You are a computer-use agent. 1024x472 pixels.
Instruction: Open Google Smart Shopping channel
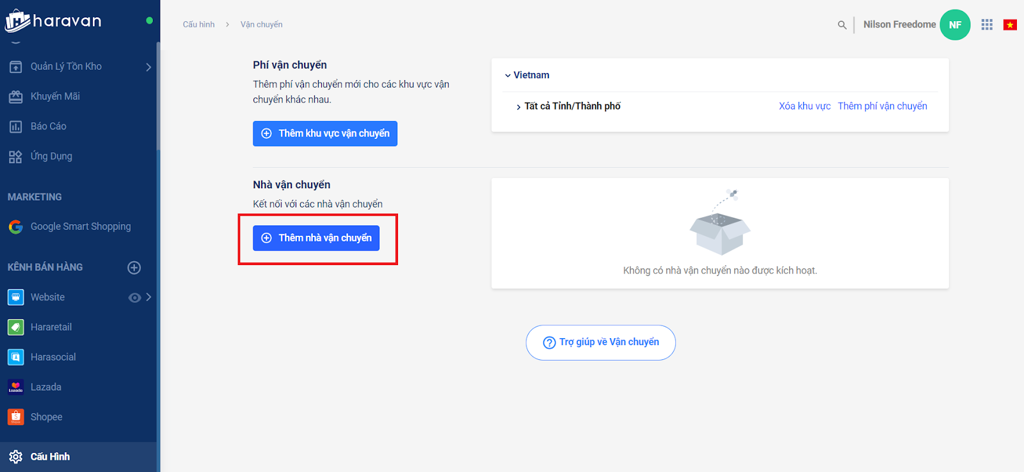pyautogui.click(x=80, y=227)
